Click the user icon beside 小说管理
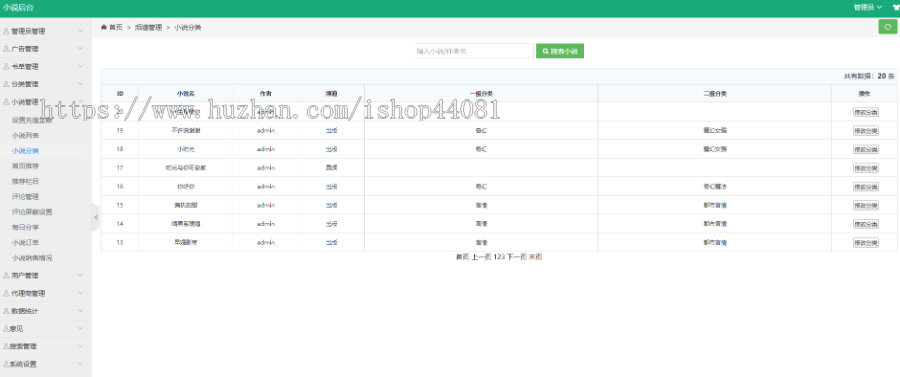 pos(6,102)
